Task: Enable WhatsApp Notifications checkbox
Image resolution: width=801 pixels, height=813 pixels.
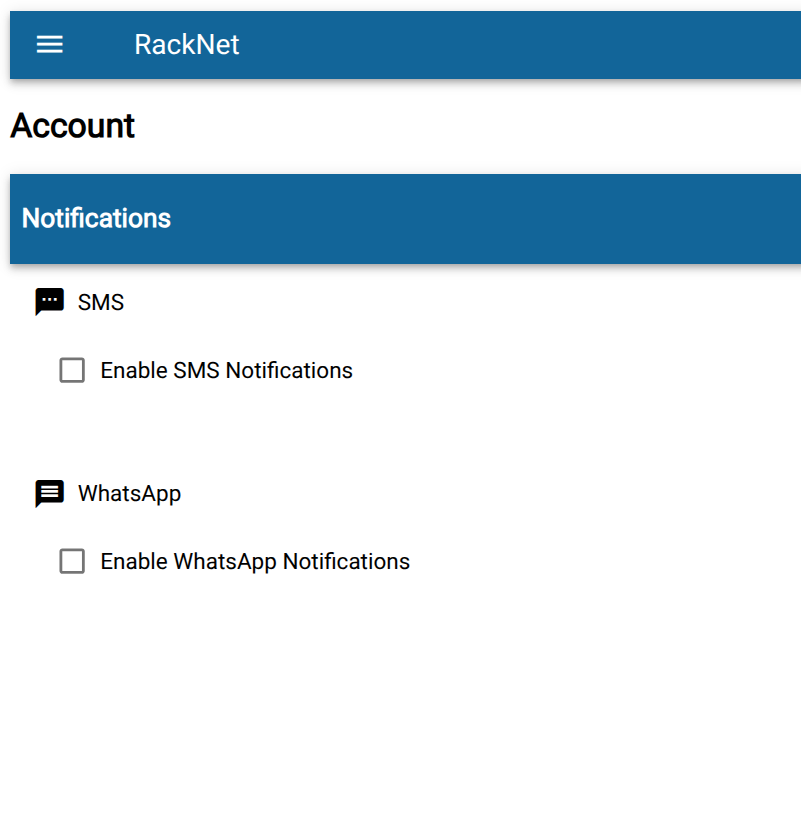Action: pos(72,561)
